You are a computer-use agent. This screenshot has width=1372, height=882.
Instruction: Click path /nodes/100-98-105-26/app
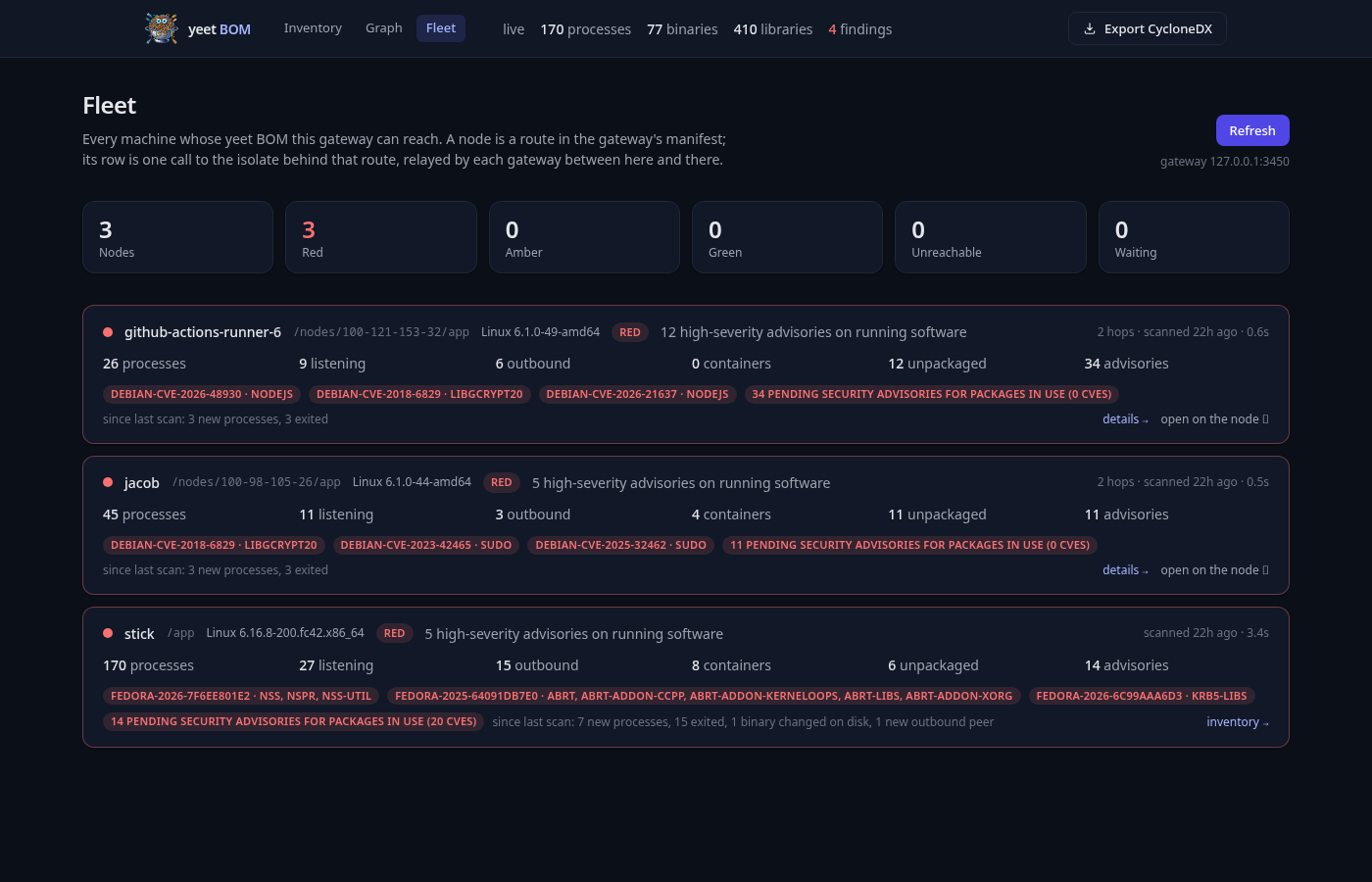pos(257,482)
